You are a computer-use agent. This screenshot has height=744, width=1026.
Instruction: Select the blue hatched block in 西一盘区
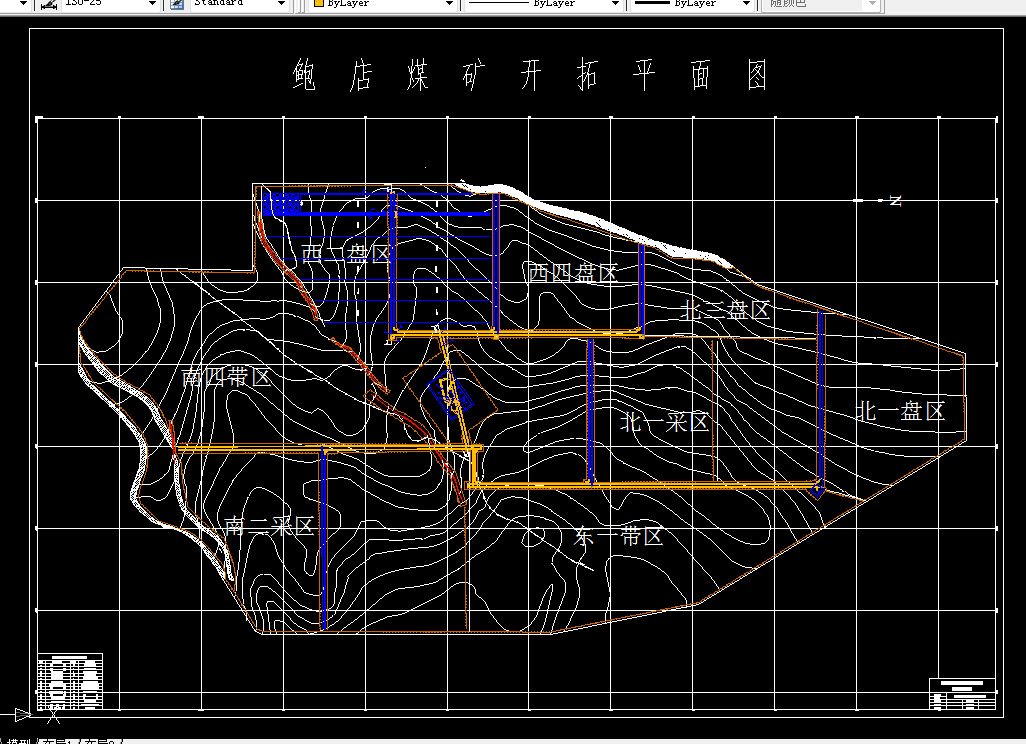pyautogui.click(x=282, y=203)
